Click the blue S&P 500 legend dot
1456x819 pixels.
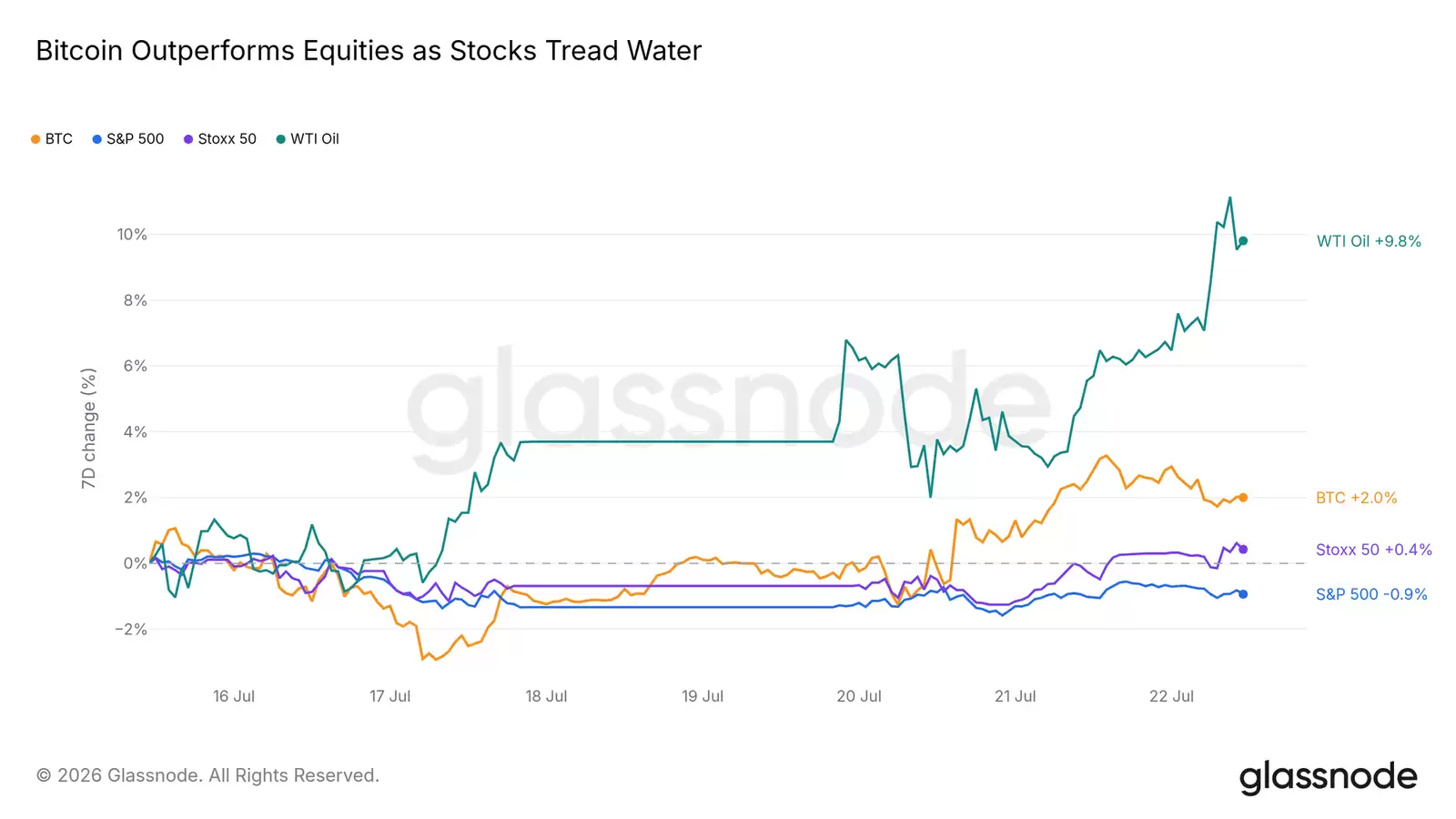tap(96, 139)
